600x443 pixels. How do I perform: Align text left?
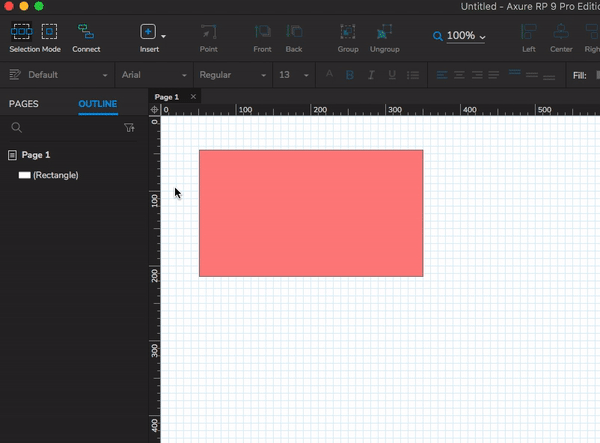click(x=442, y=75)
